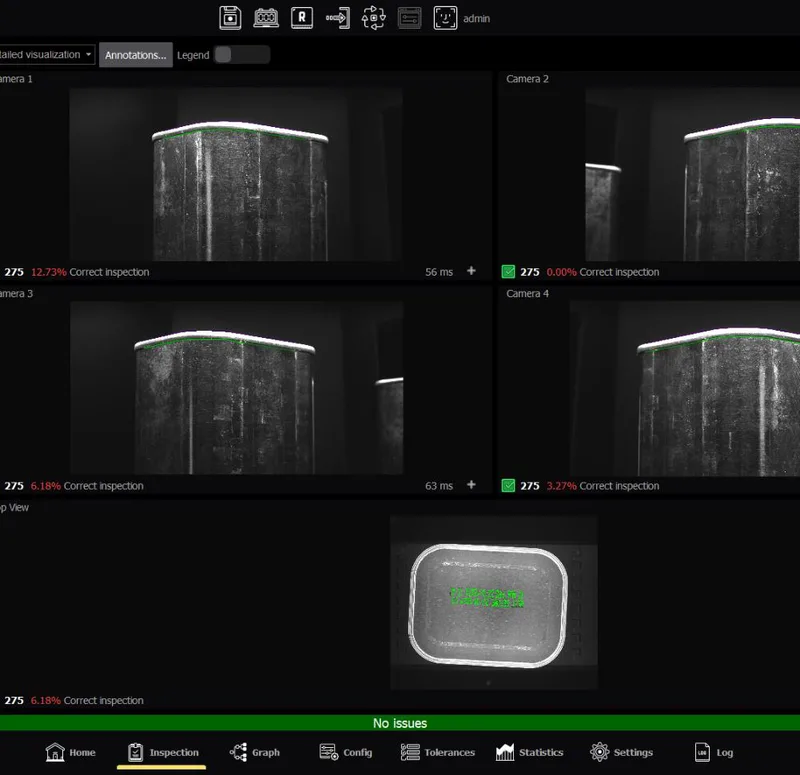Click the admin user label
This screenshot has height=775, width=800.
477,19
